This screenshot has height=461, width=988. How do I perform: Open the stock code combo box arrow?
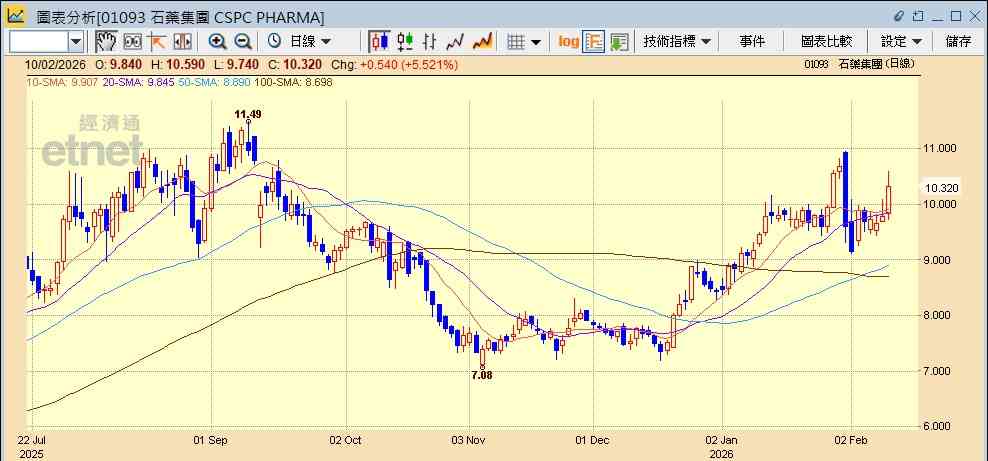click(x=76, y=42)
